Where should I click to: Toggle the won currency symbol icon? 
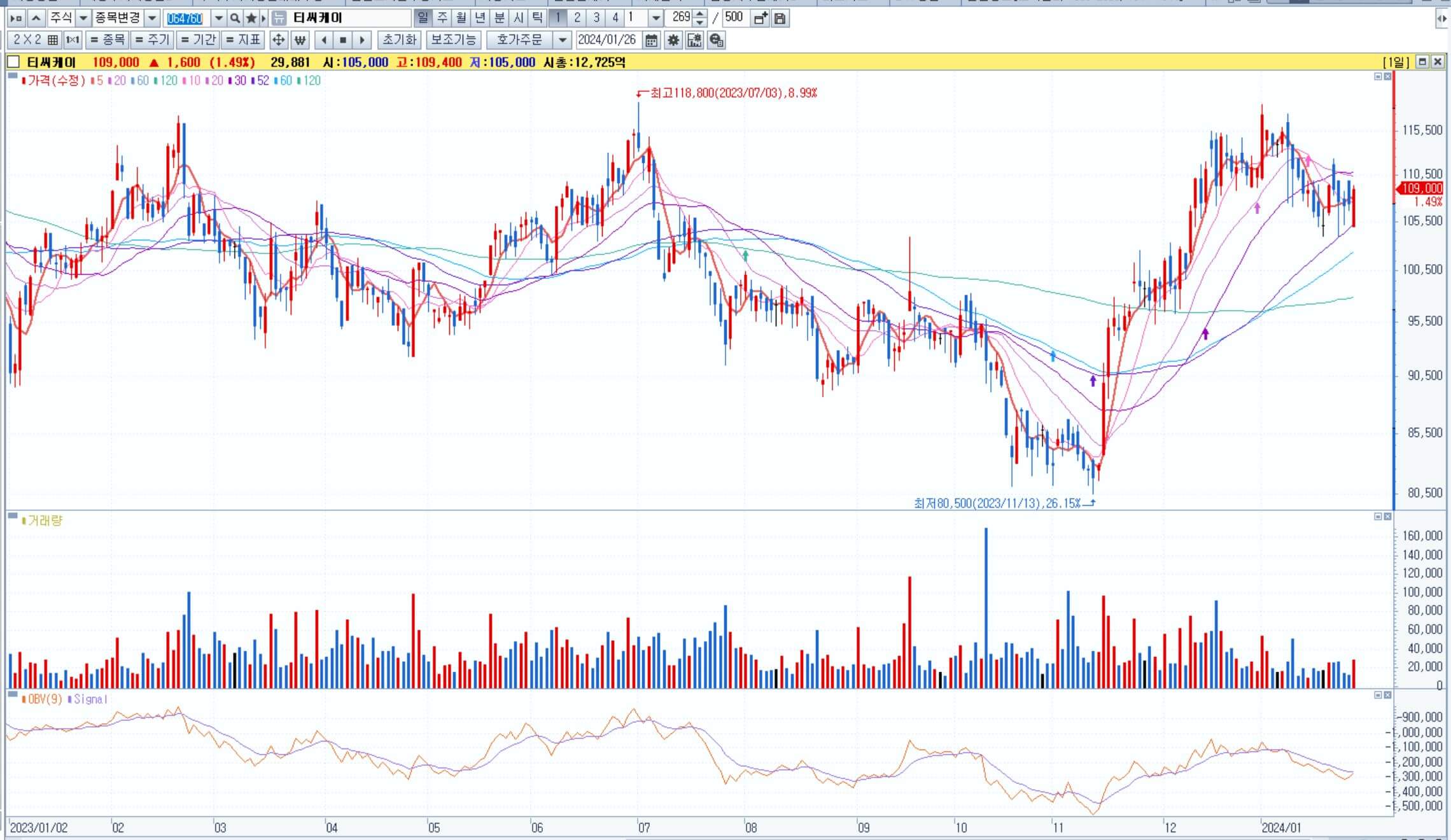coord(300,41)
